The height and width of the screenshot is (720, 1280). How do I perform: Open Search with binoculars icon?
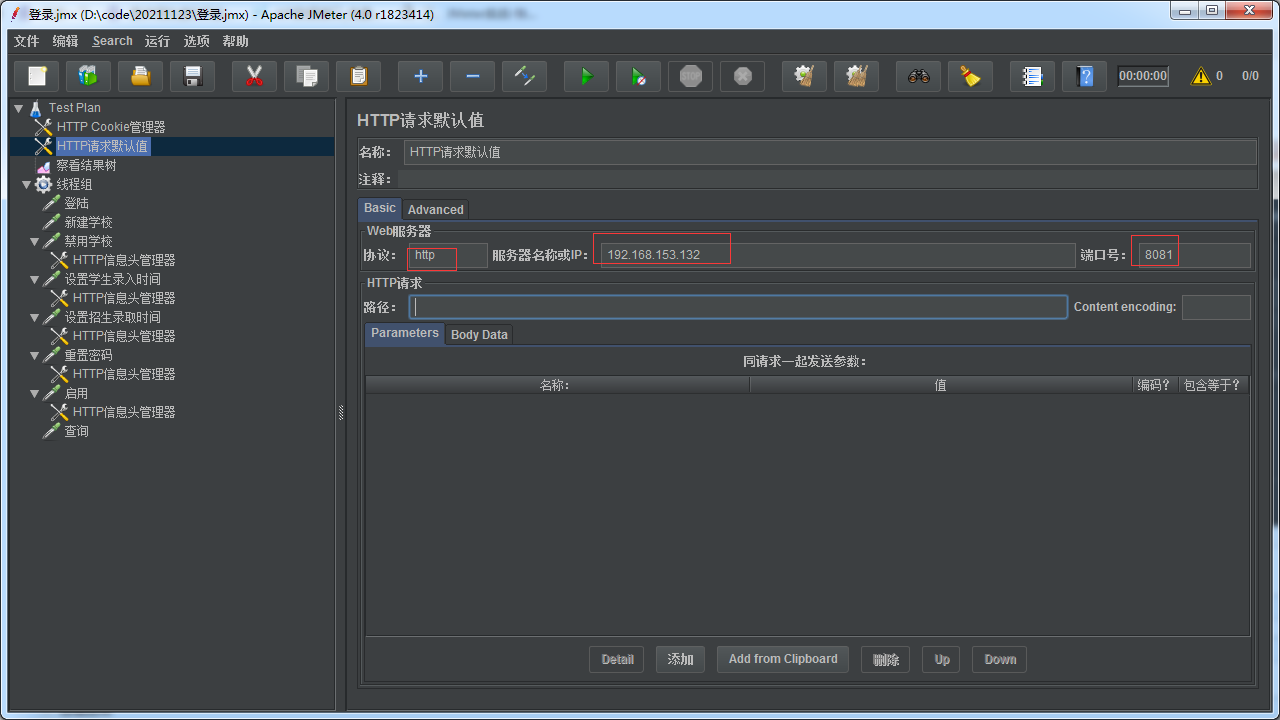pyautogui.click(x=919, y=76)
